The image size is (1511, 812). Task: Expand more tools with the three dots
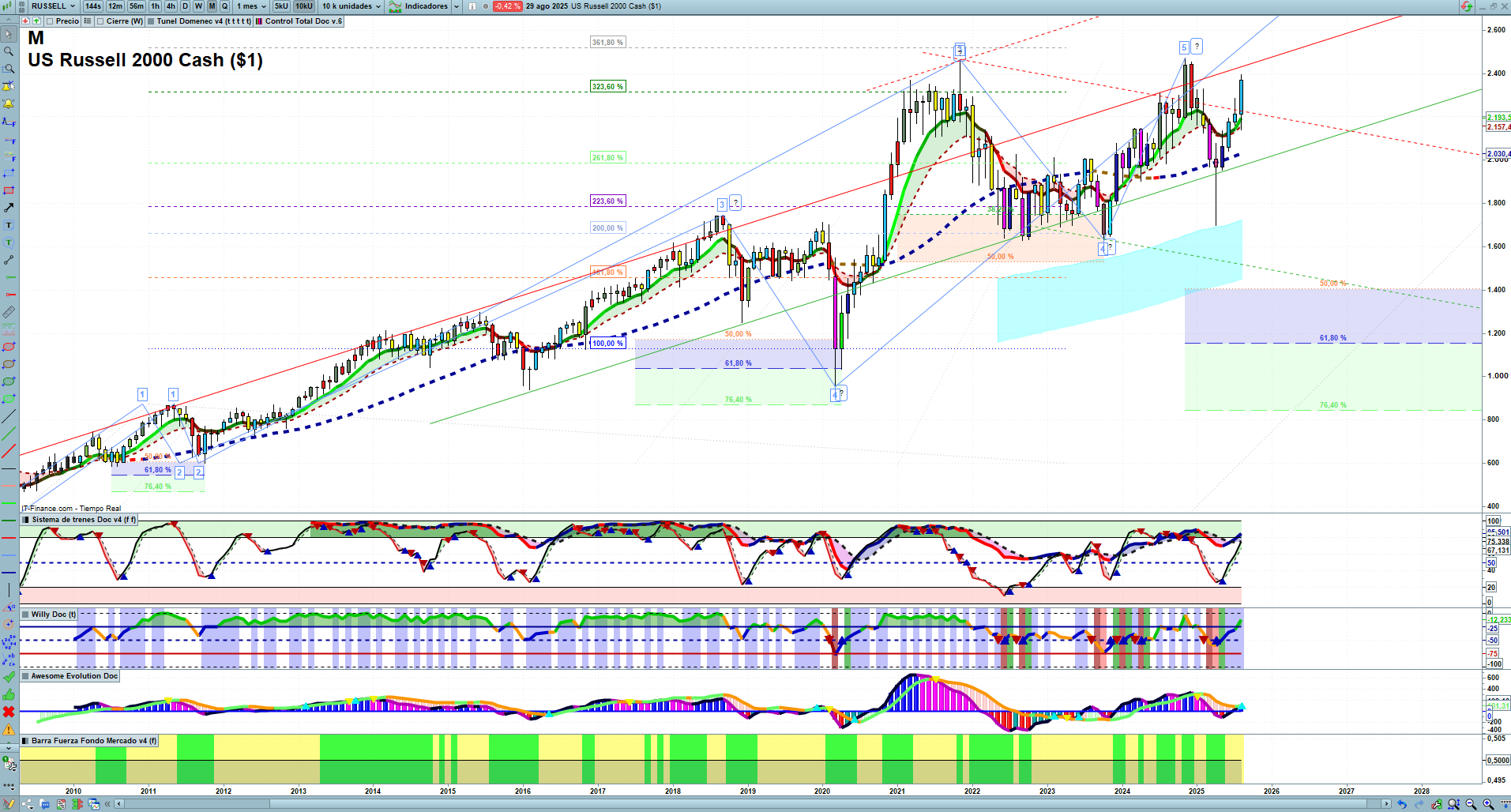coord(9,787)
